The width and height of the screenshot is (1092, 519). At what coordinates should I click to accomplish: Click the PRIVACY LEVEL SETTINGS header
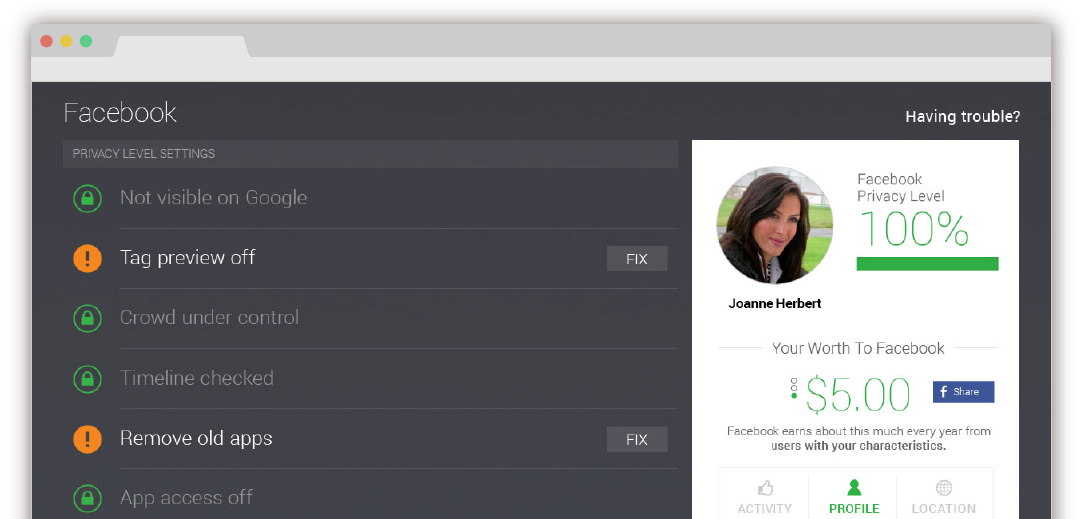370,154
